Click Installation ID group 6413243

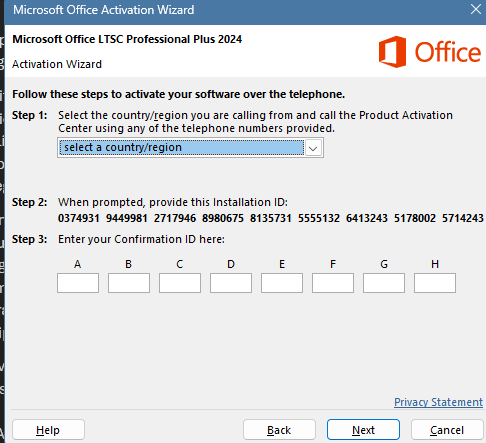click(367, 218)
